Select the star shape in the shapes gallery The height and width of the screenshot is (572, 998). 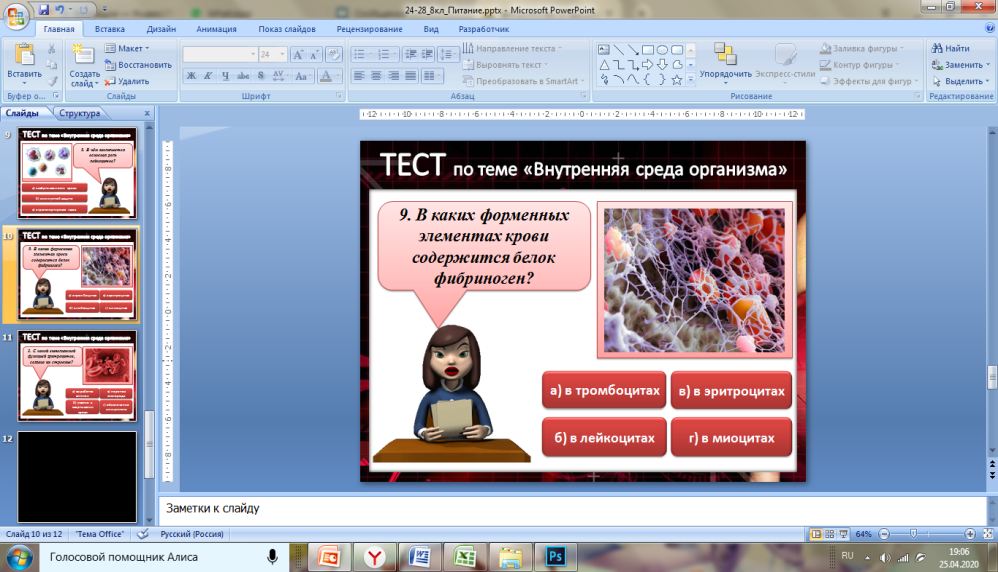click(x=677, y=79)
